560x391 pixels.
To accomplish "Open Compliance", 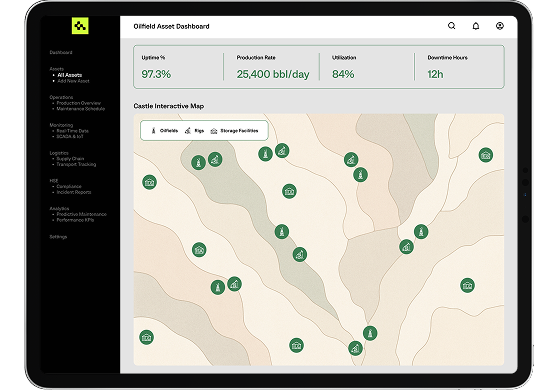I will coord(69,186).
